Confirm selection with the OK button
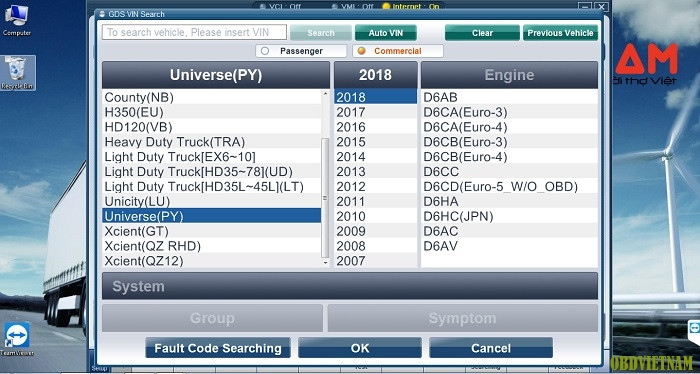 click(360, 348)
